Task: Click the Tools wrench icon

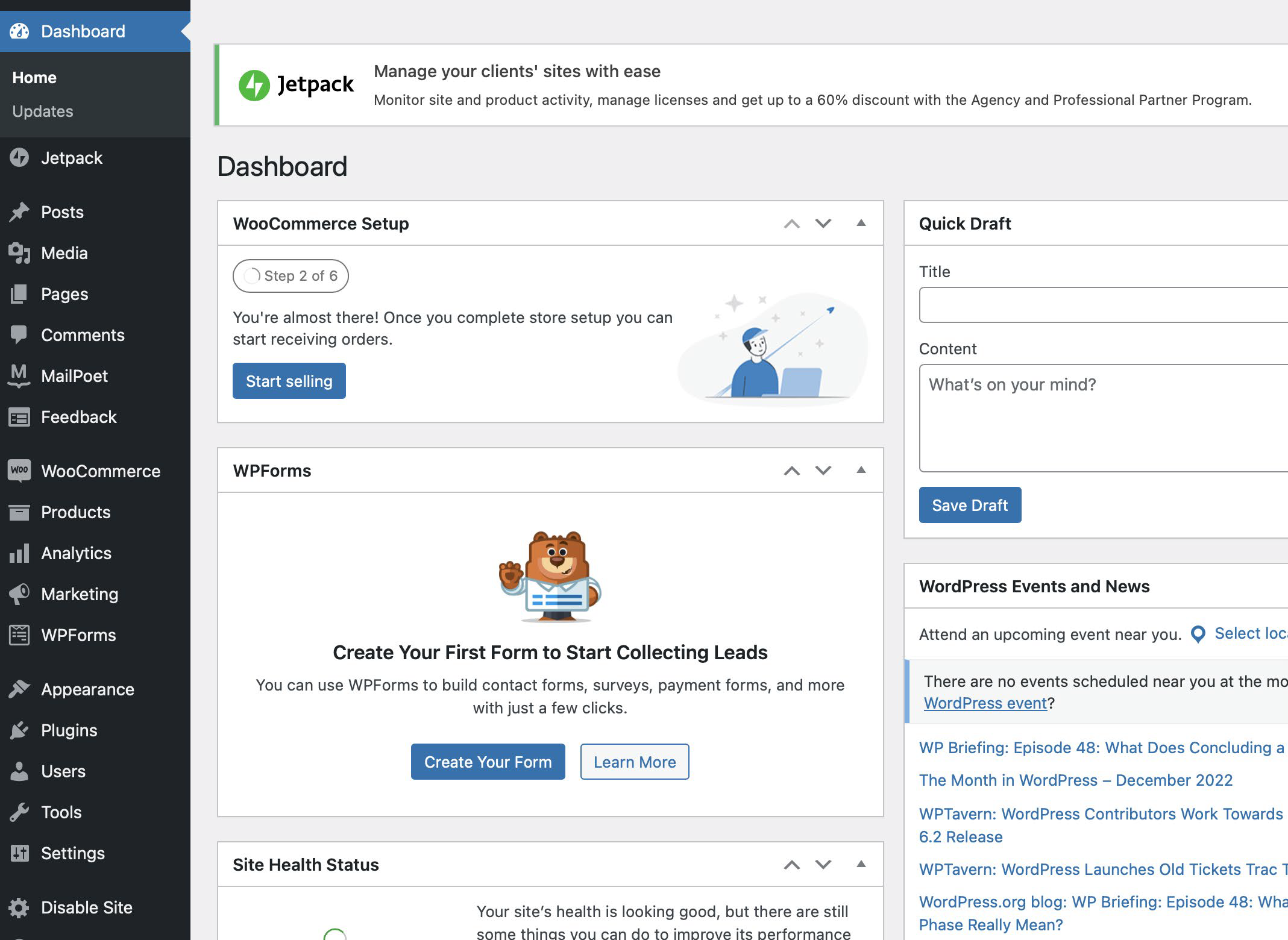Action: coord(19,812)
